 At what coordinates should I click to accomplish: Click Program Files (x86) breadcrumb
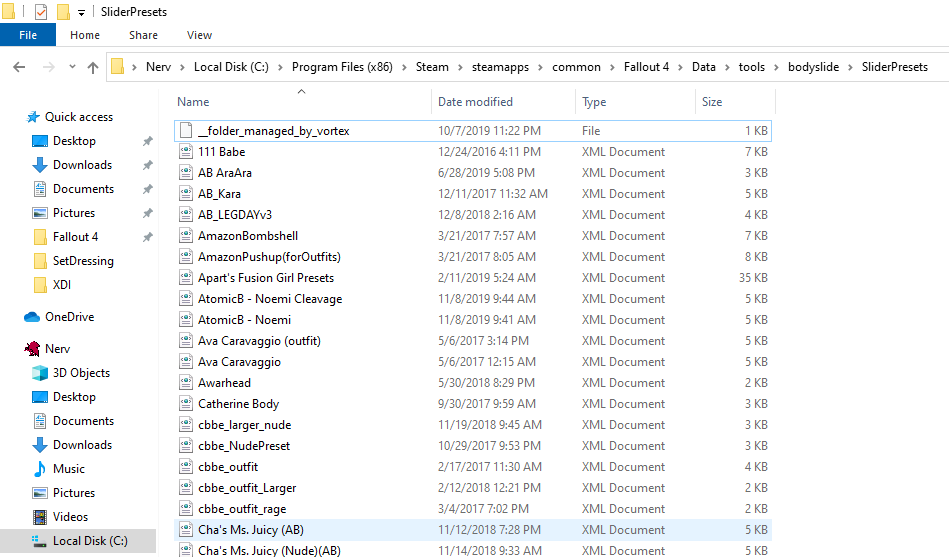pos(342,67)
